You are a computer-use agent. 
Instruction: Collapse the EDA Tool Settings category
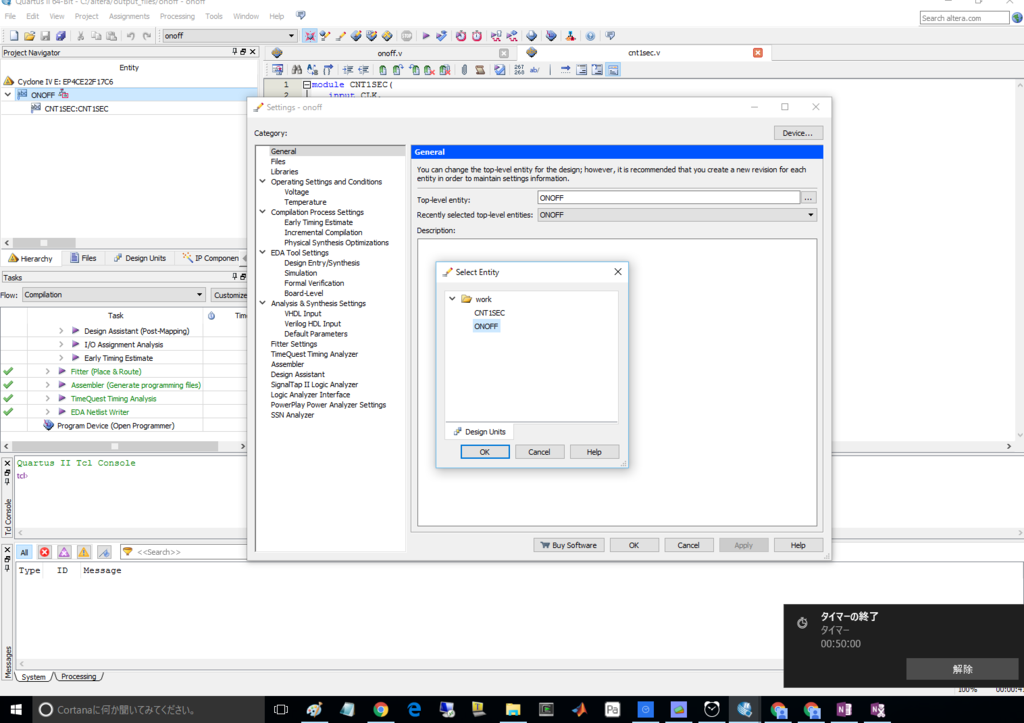pyautogui.click(x=263, y=252)
